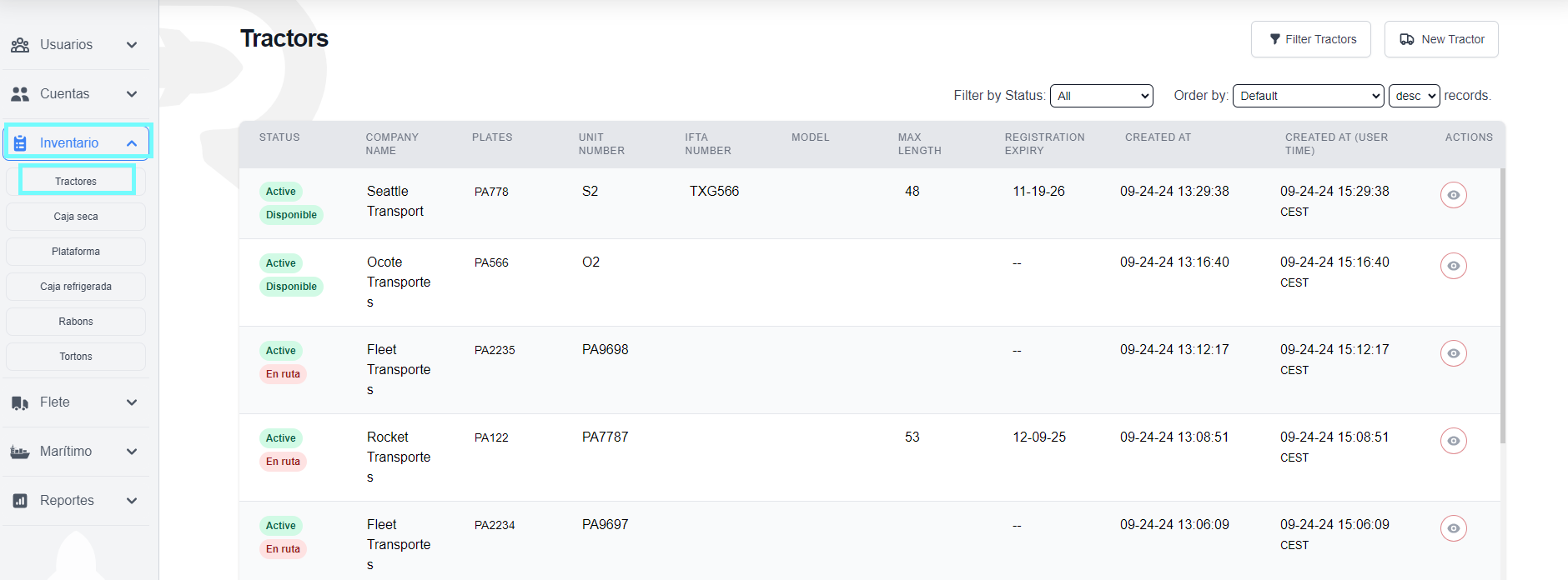The width and height of the screenshot is (1568, 580).
Task: Click unit number PA7787
Action: (x=606, y=437)
